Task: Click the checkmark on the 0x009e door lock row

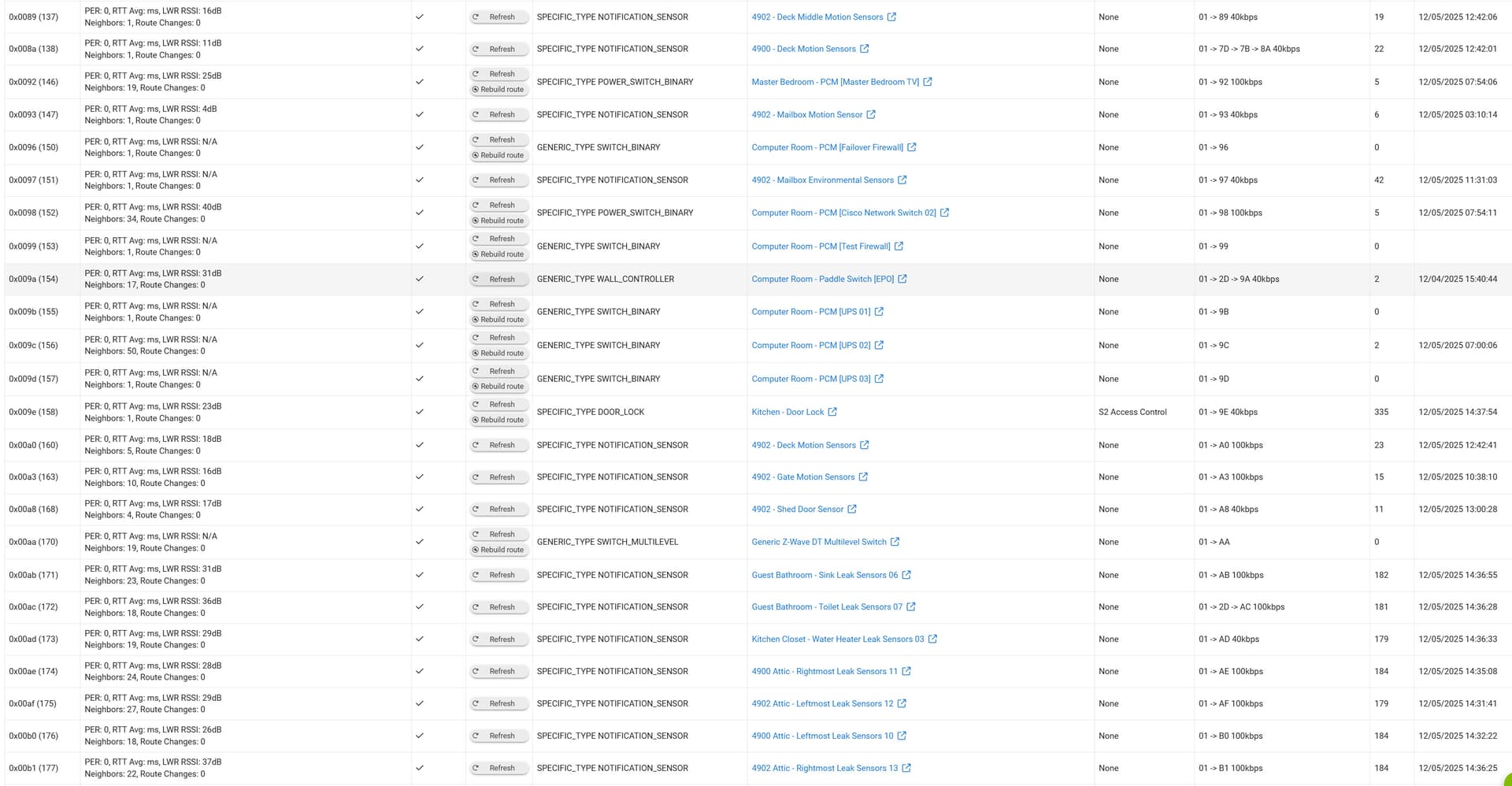Action: (x=421, y=411)
